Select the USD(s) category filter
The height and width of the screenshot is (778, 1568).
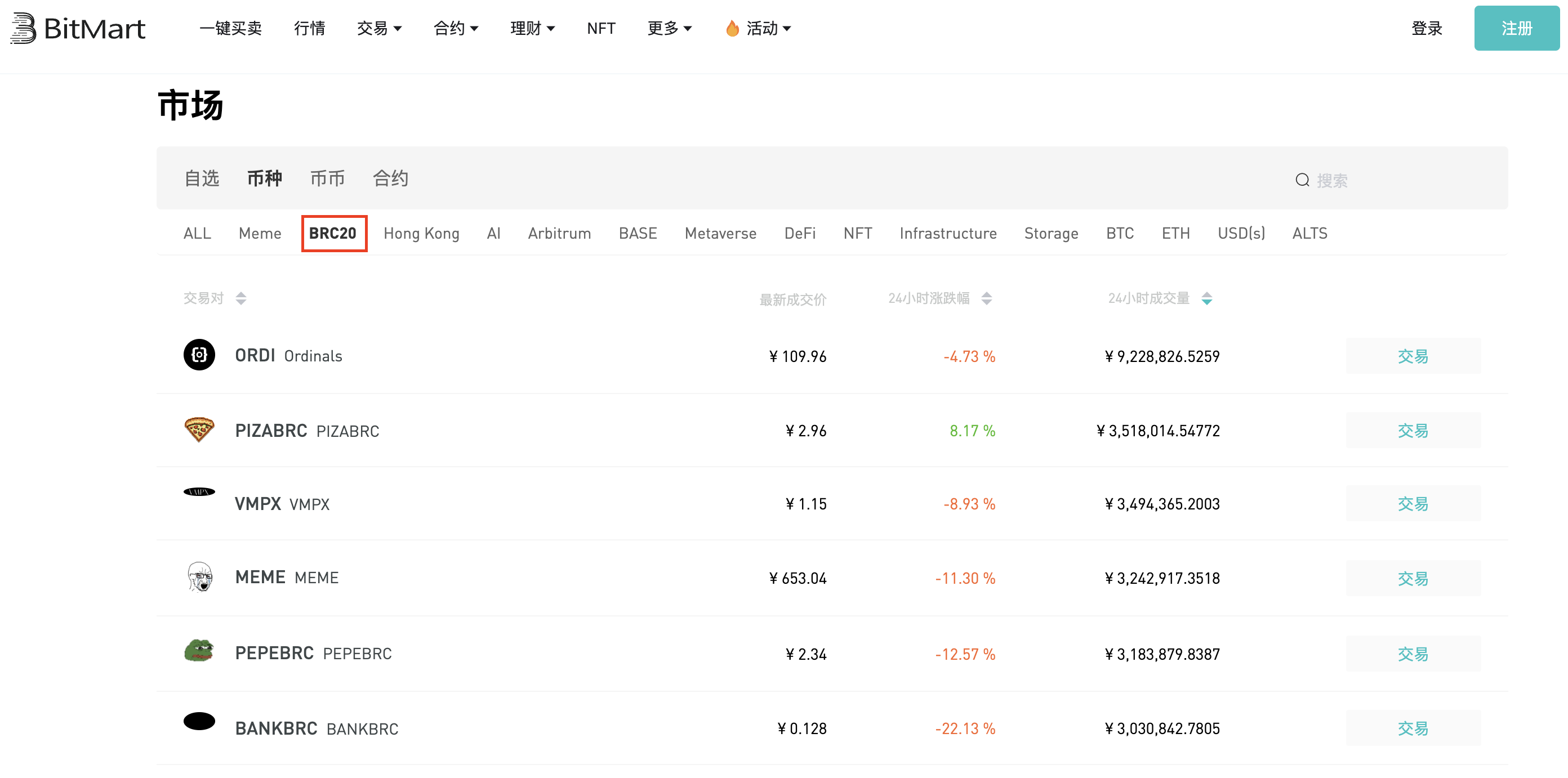click(1242, 234)
